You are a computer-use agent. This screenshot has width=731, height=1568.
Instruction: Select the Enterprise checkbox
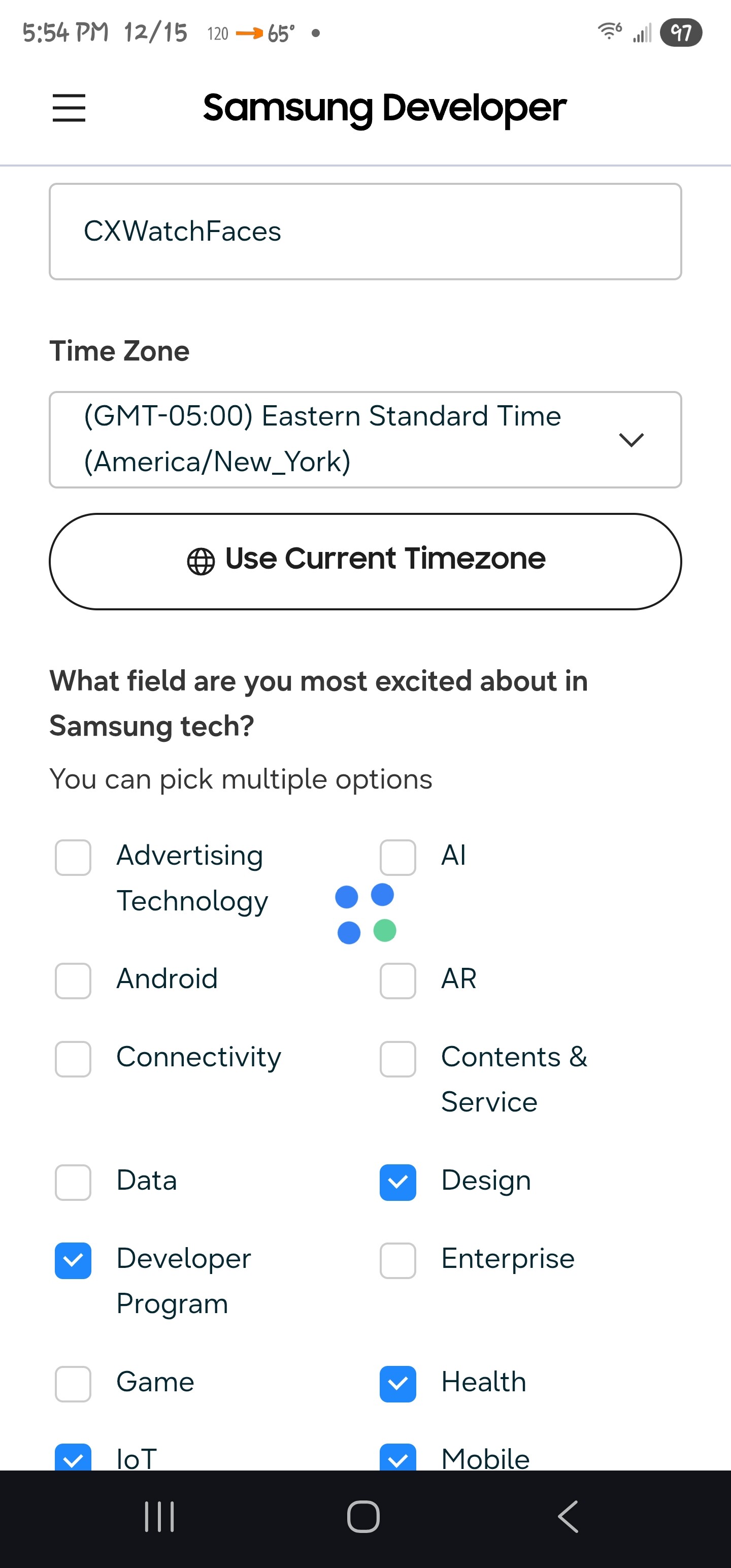click(x=397, y=1260)
